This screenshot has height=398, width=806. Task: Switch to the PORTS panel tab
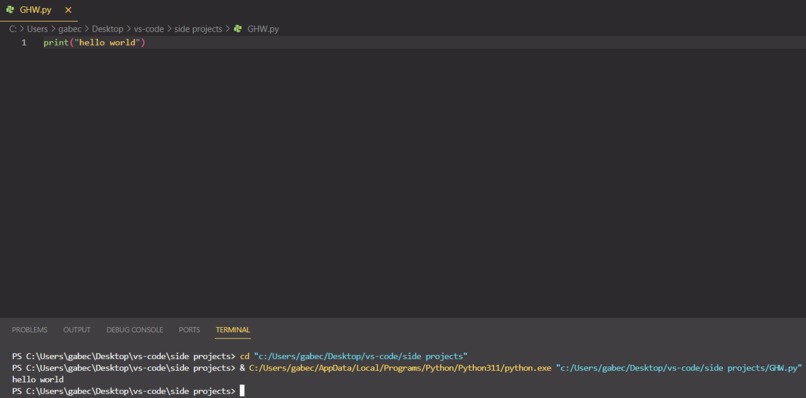pos(189,330)
